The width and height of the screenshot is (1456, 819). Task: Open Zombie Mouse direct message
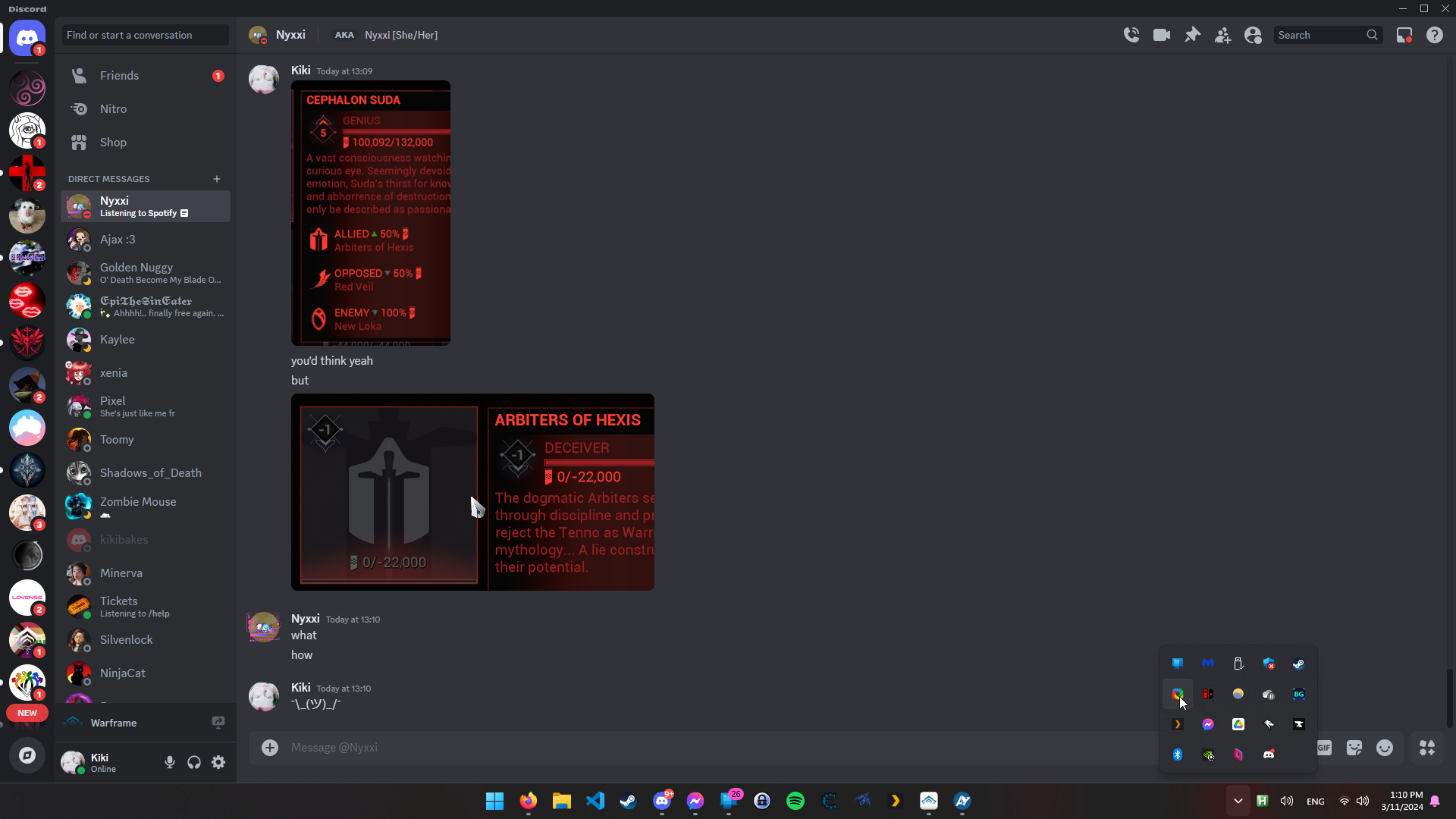146,507
